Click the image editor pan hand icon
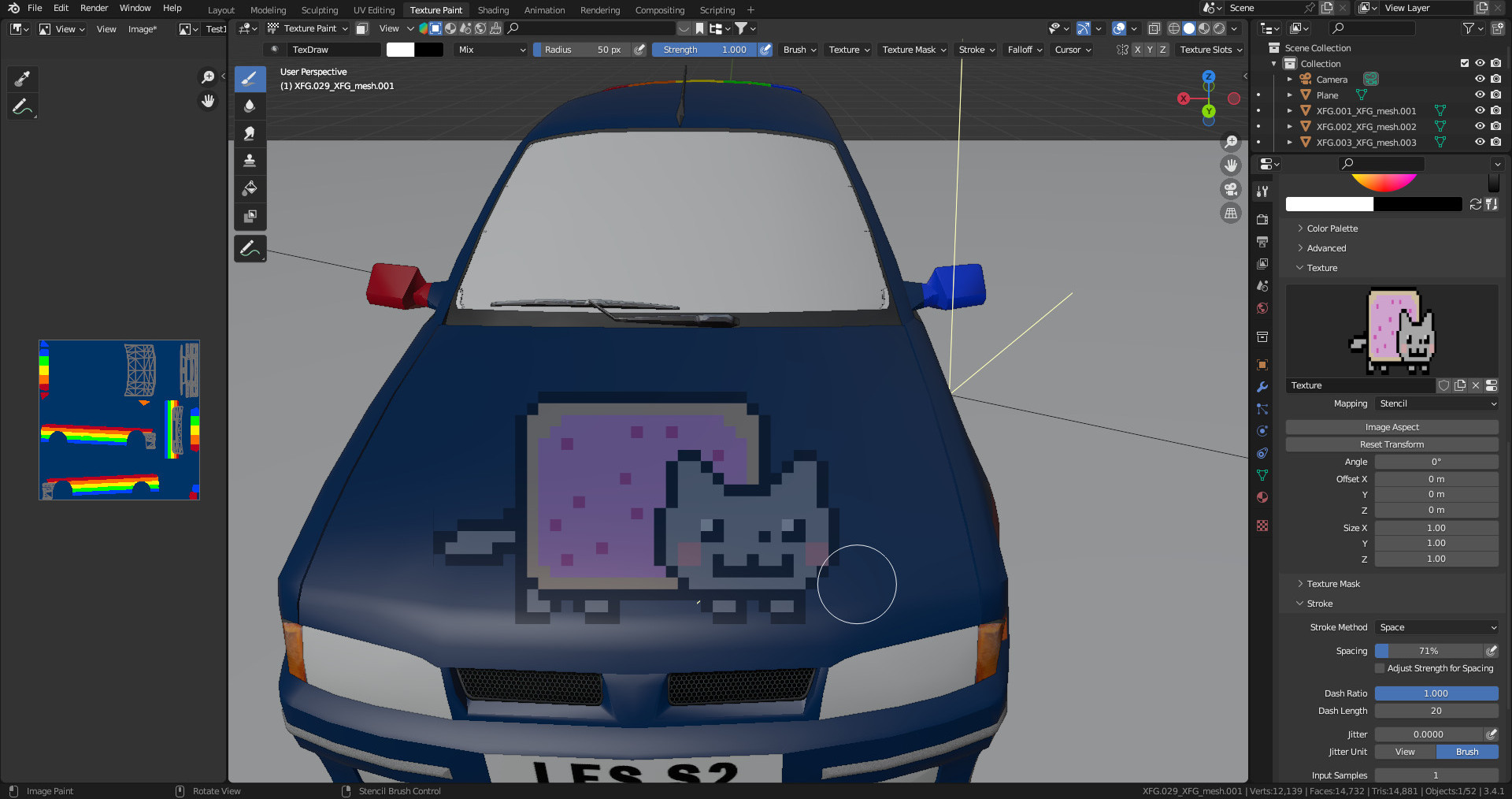 click(x=208, y=101)
